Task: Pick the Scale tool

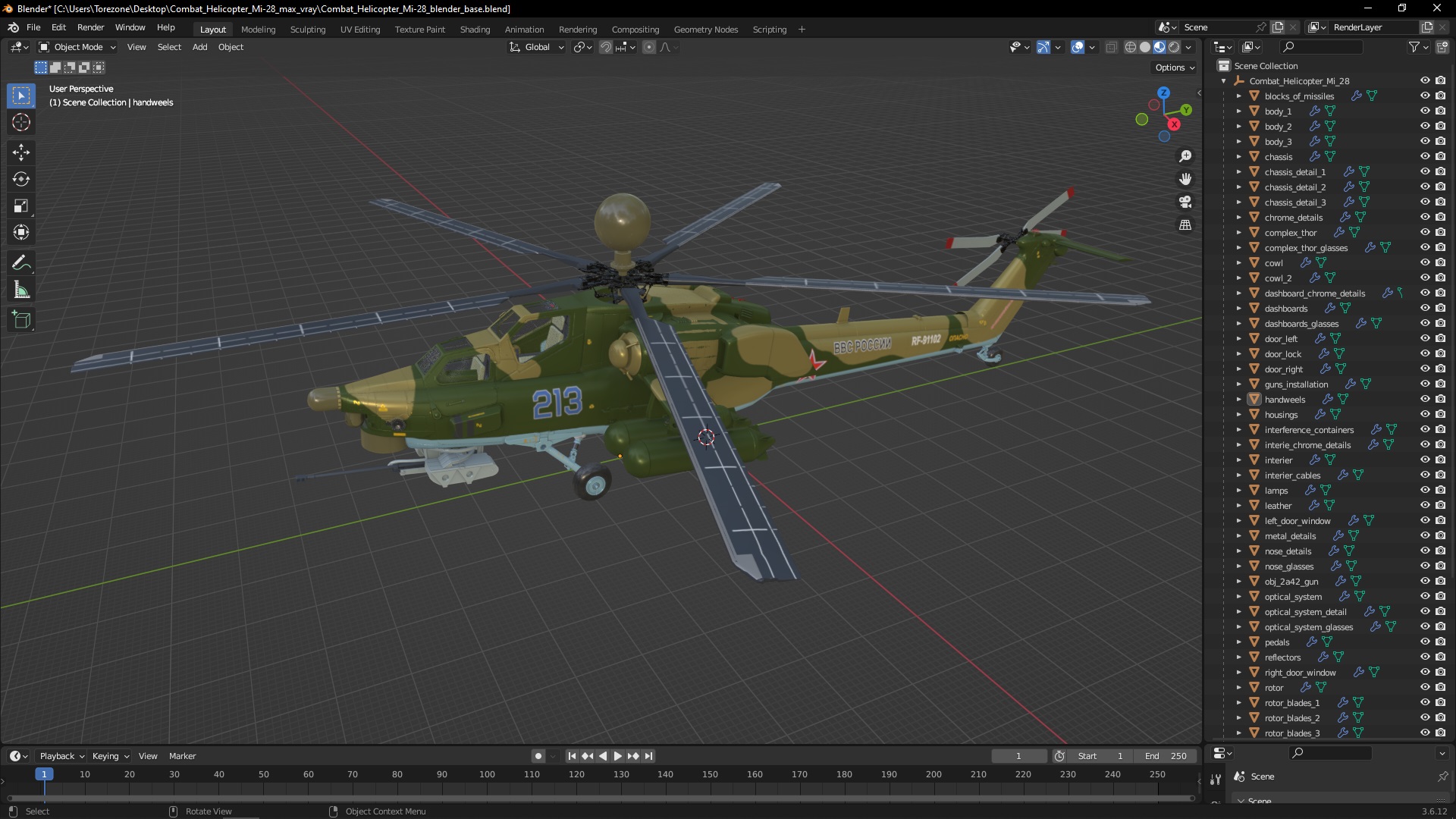Action: (x=21, y=206)
